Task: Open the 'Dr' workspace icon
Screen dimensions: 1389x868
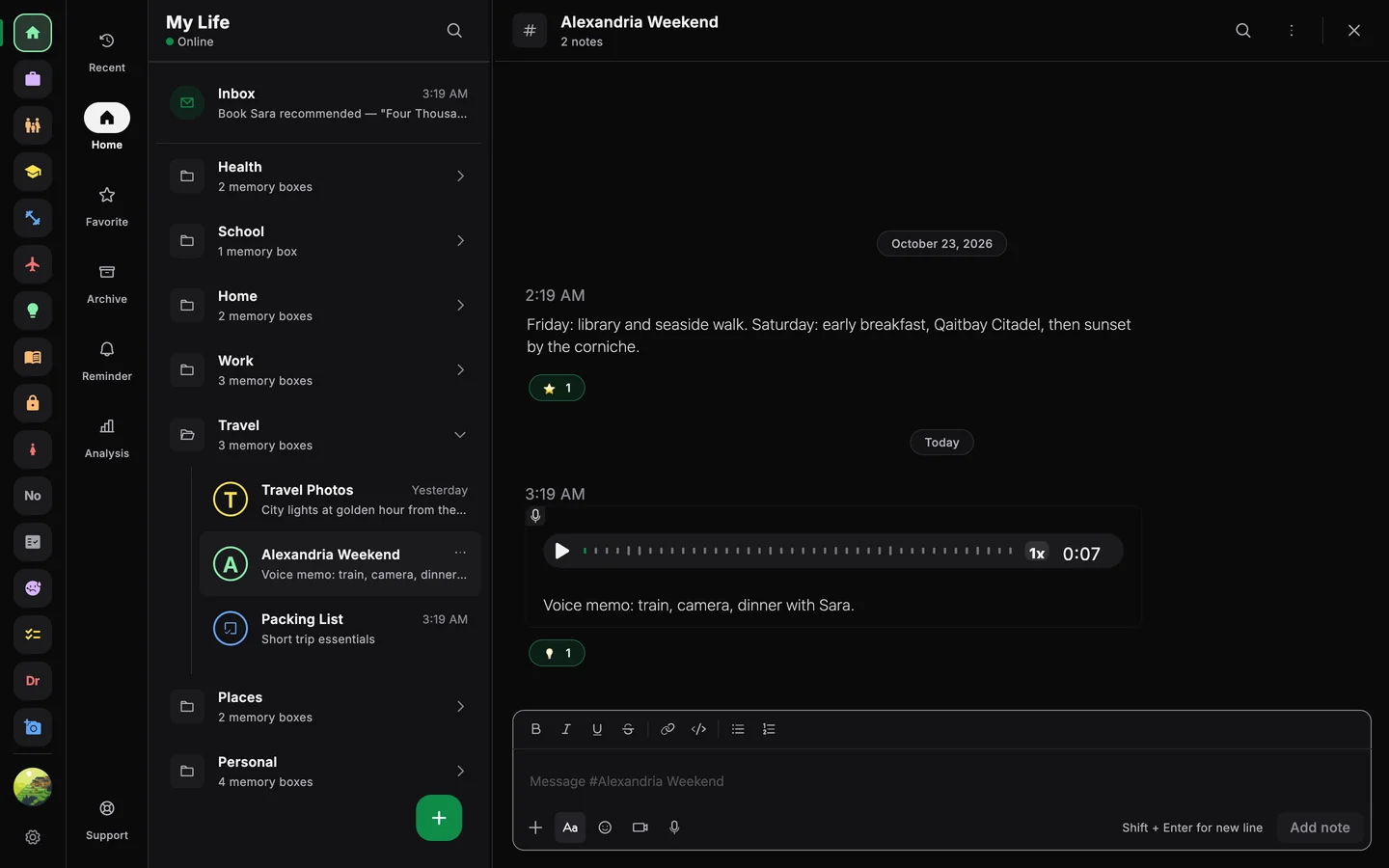Action: pyautogui.click(x=33, y=681)
